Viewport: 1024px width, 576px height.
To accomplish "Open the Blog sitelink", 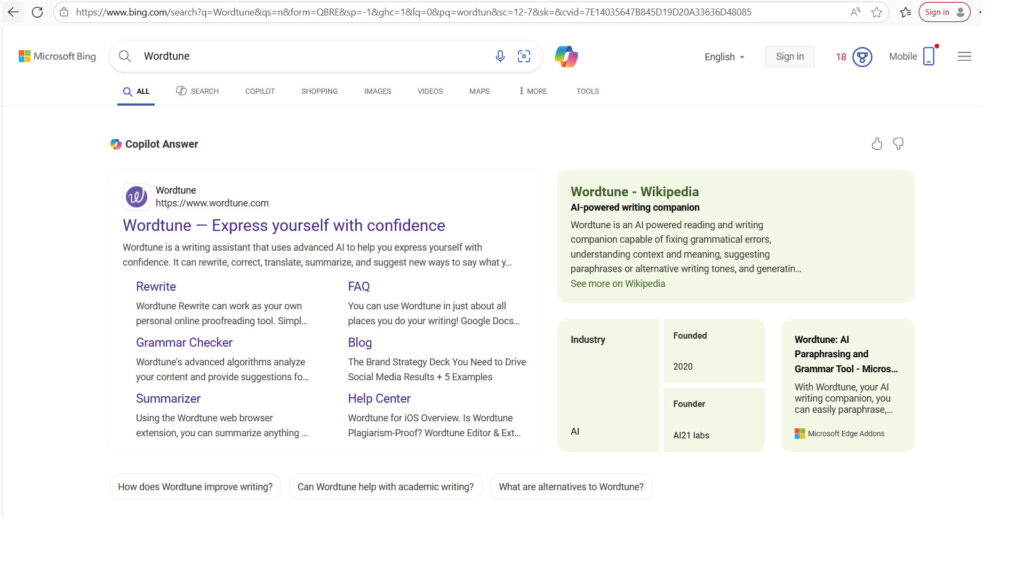I will click(x=360, y=343).
